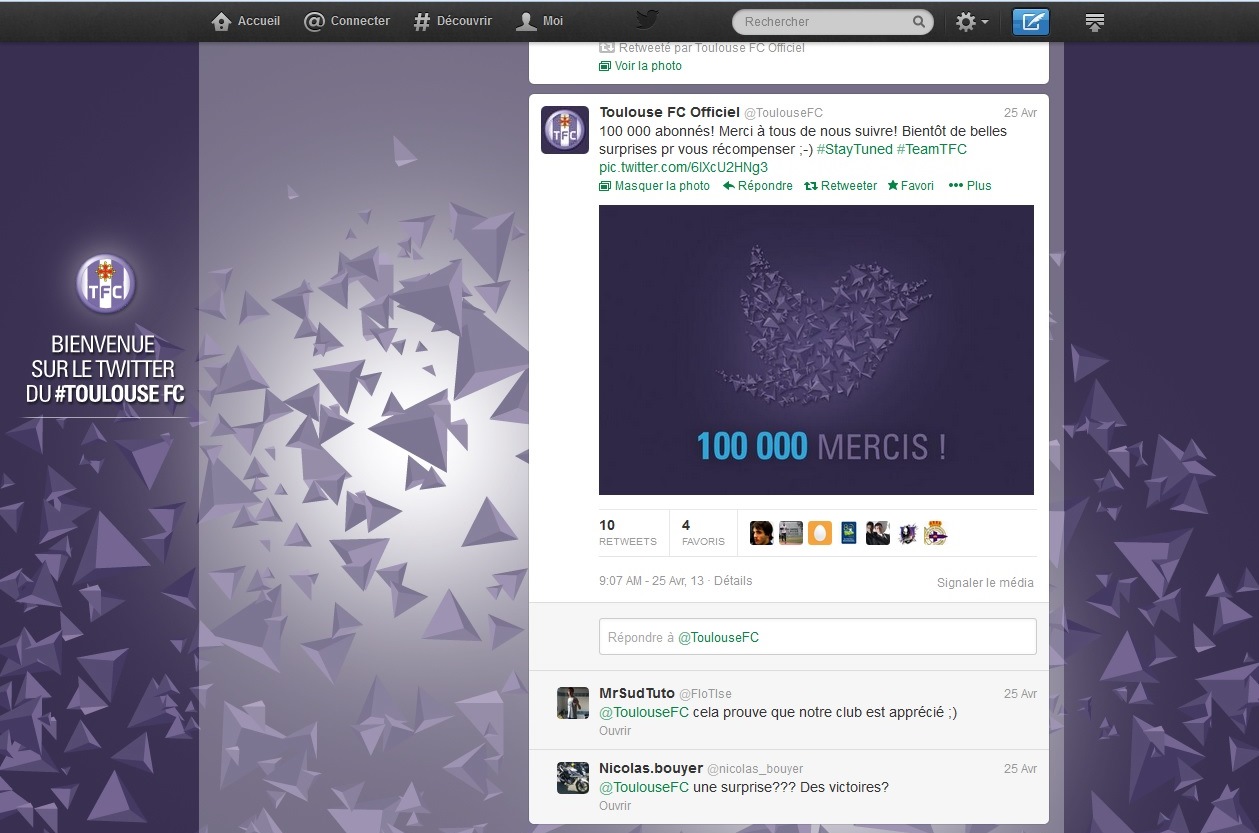Focus the Rechercher search field
The width and height of the screenshot is (1259, 833).
[832, 21]
